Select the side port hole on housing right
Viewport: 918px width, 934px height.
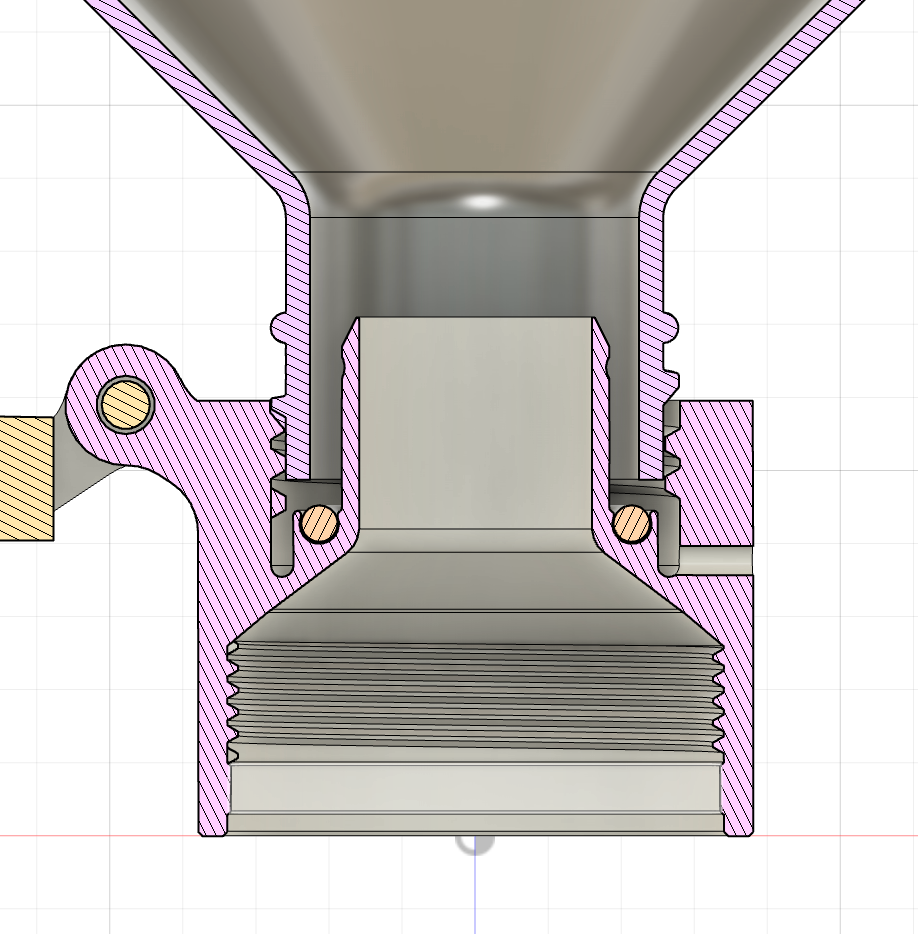click(x=714, y=560)
